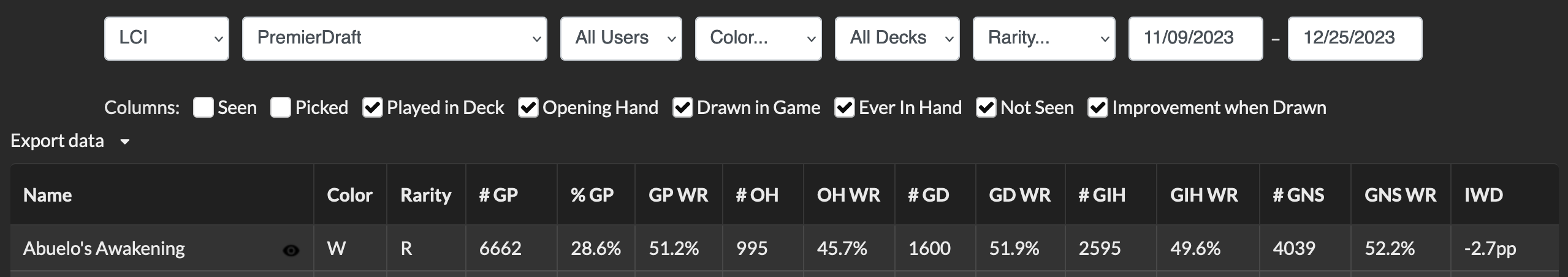1568x277 pixels.
Task: Click the Export data dropdown arrow
Action: [x=125, y=142]
